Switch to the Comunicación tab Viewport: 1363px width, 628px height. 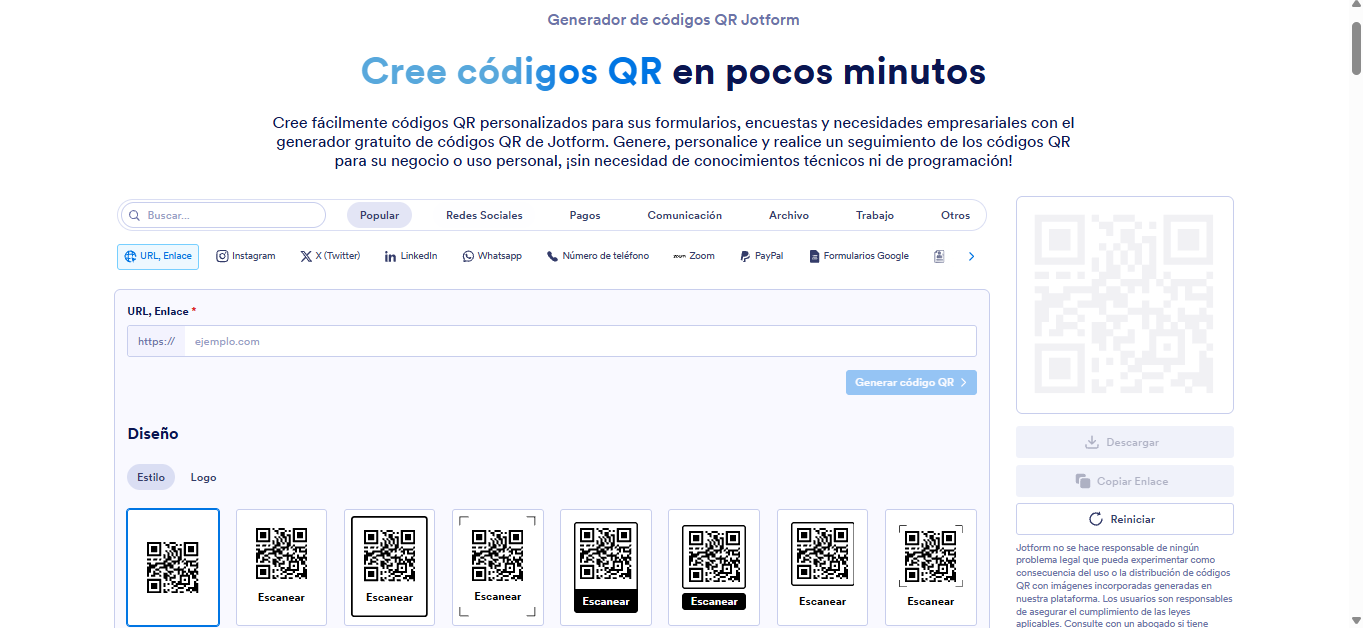(684, 215)
